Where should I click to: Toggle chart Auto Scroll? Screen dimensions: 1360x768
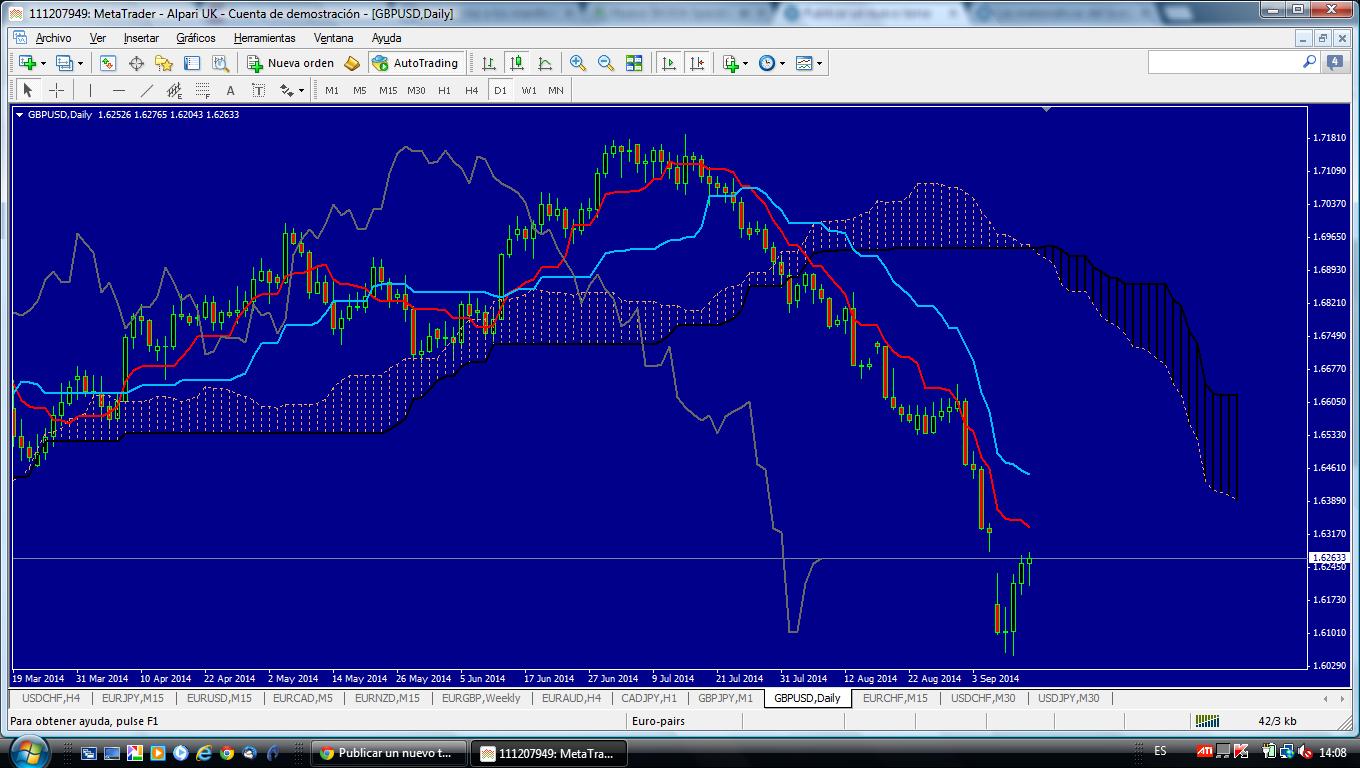coord(669,63)
